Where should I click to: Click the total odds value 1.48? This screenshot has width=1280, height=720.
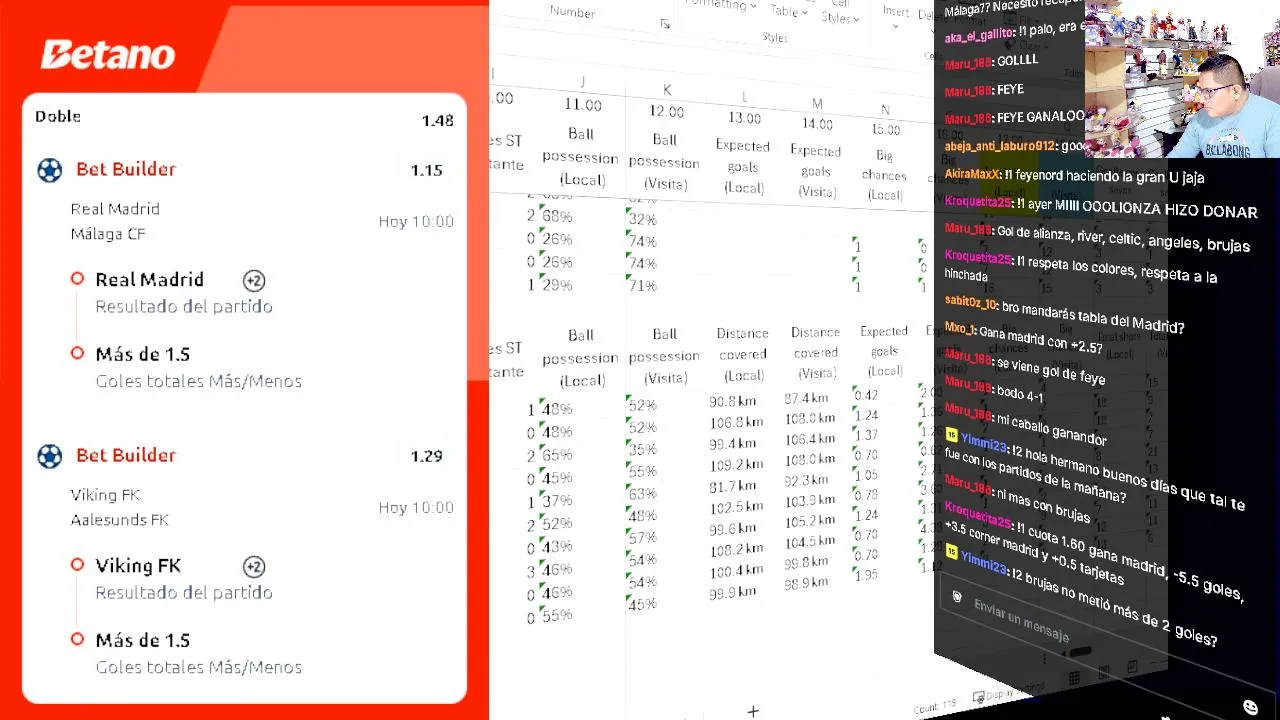click(437, 121)
